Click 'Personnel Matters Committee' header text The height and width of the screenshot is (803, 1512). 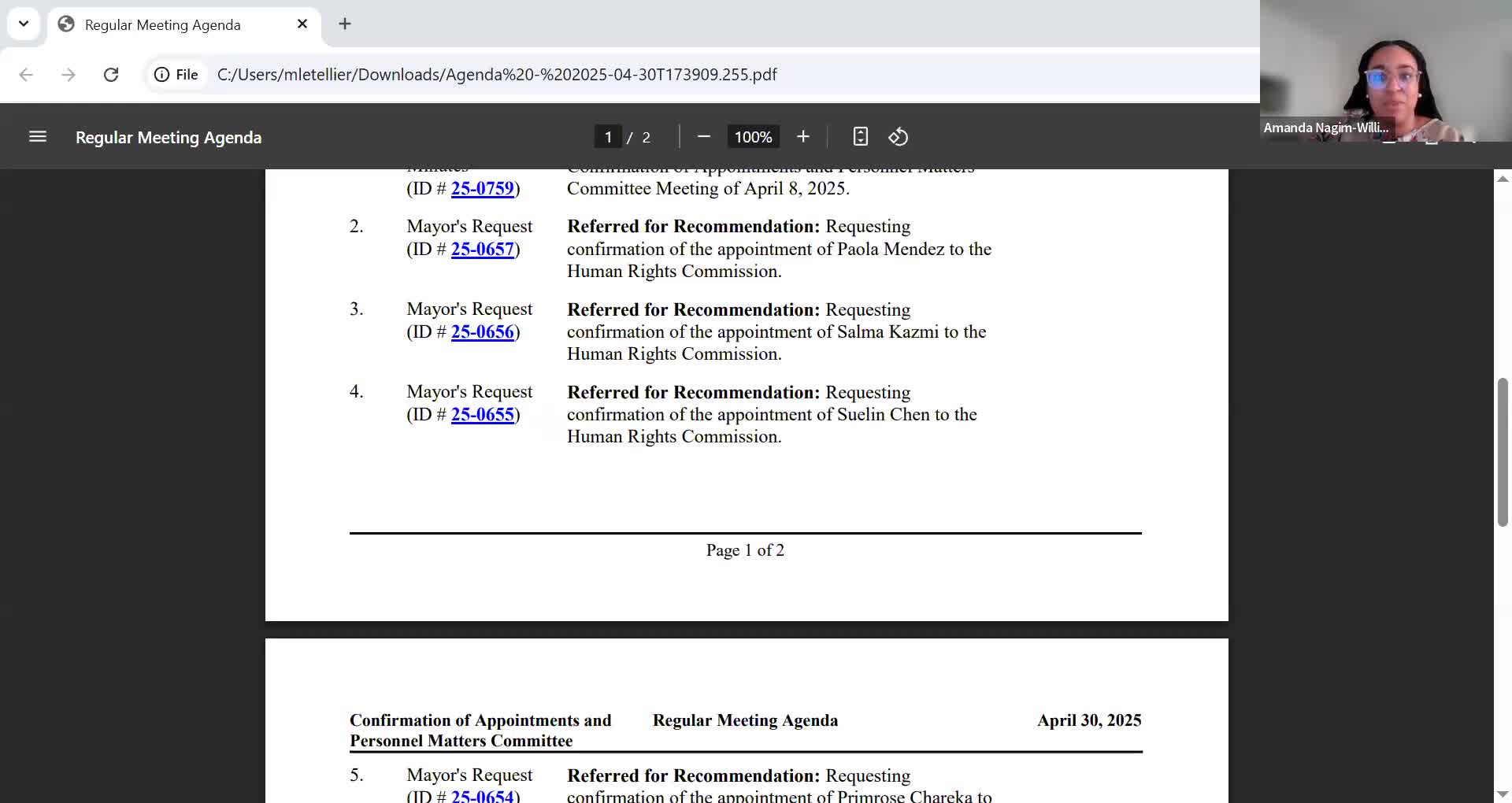(x=461, y=741)
